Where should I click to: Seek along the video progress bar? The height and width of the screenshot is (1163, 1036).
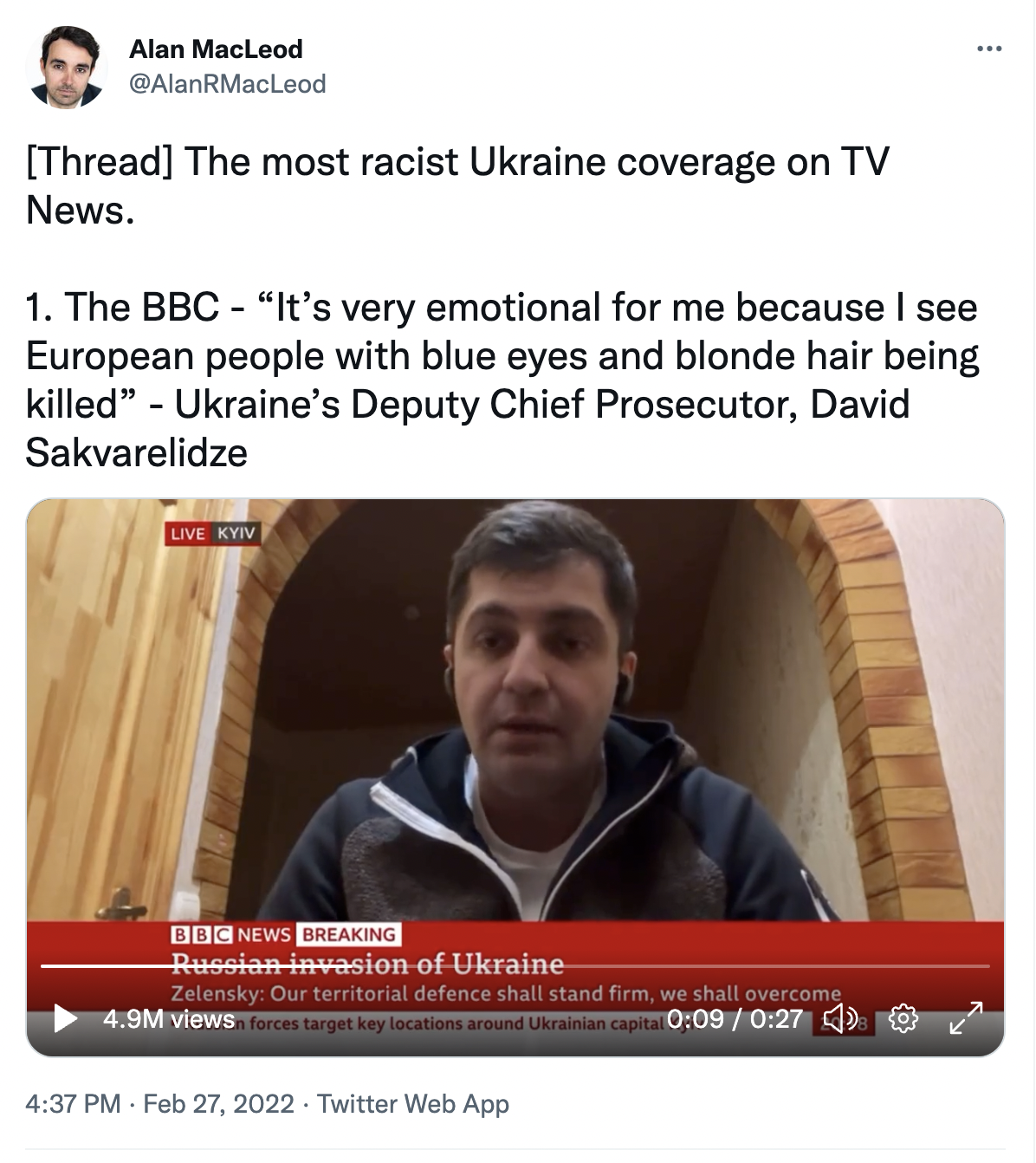[x=515, y=965]
